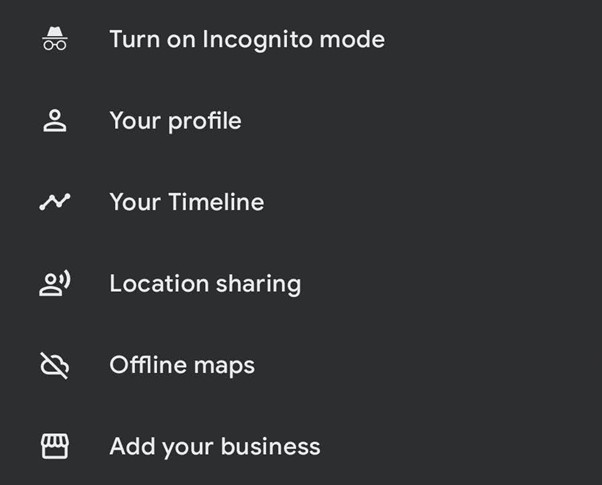This screenshot has height=485, width=602.
Task: Click the zigzag Timeline chart icon
Action: pyautogui.click(x=54, y=202)
